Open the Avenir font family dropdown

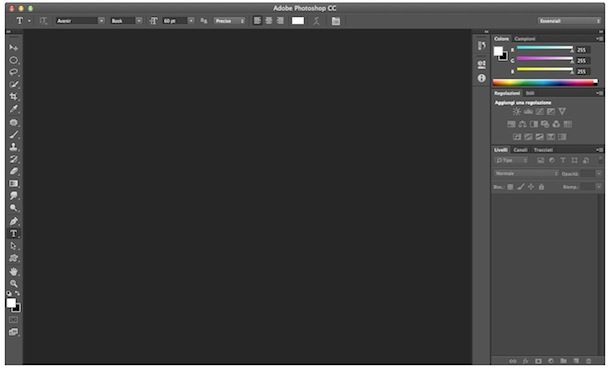[80, 21]
